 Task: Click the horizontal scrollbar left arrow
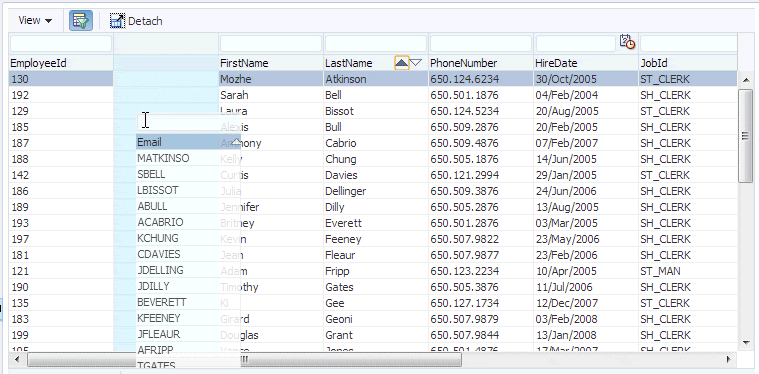click(x=17, y=359)
